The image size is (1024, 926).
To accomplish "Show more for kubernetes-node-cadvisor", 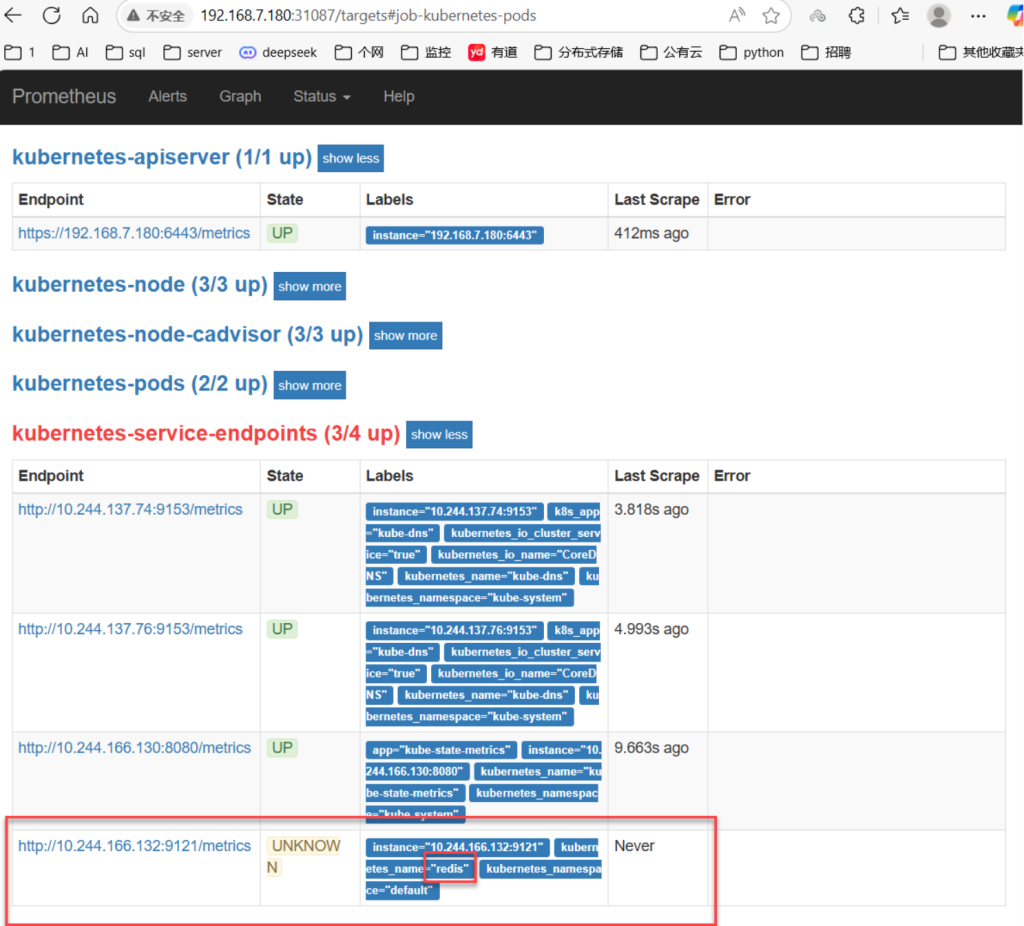I will [x=405, y=335].
